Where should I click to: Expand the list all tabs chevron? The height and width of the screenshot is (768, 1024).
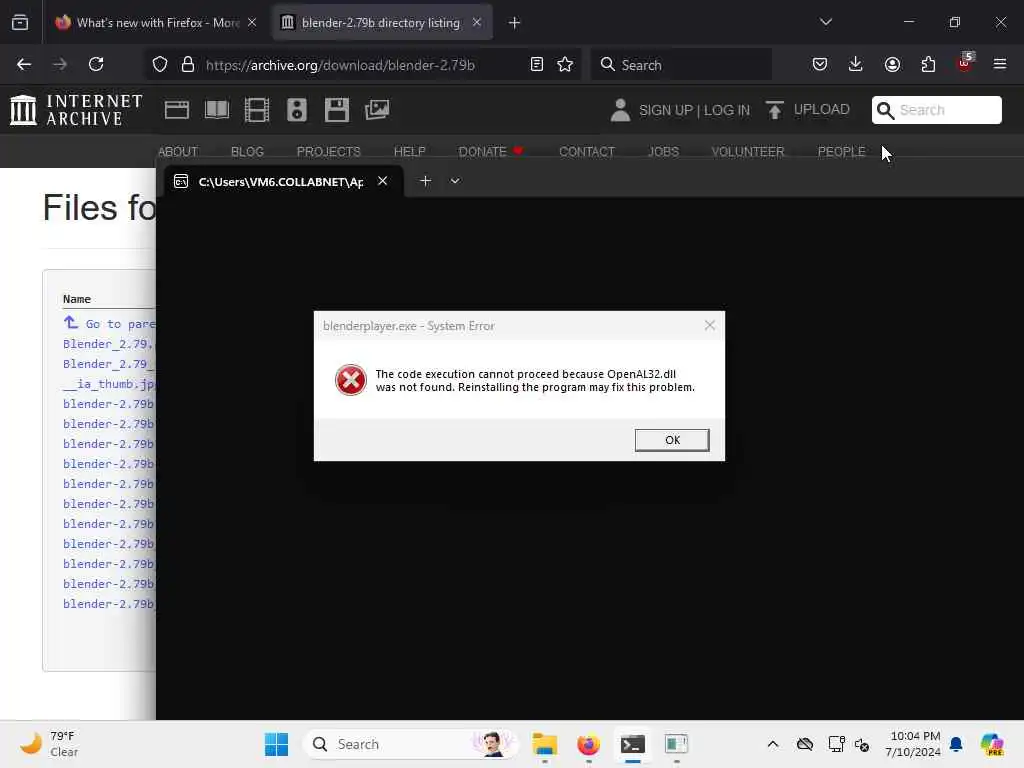point(826,22)
